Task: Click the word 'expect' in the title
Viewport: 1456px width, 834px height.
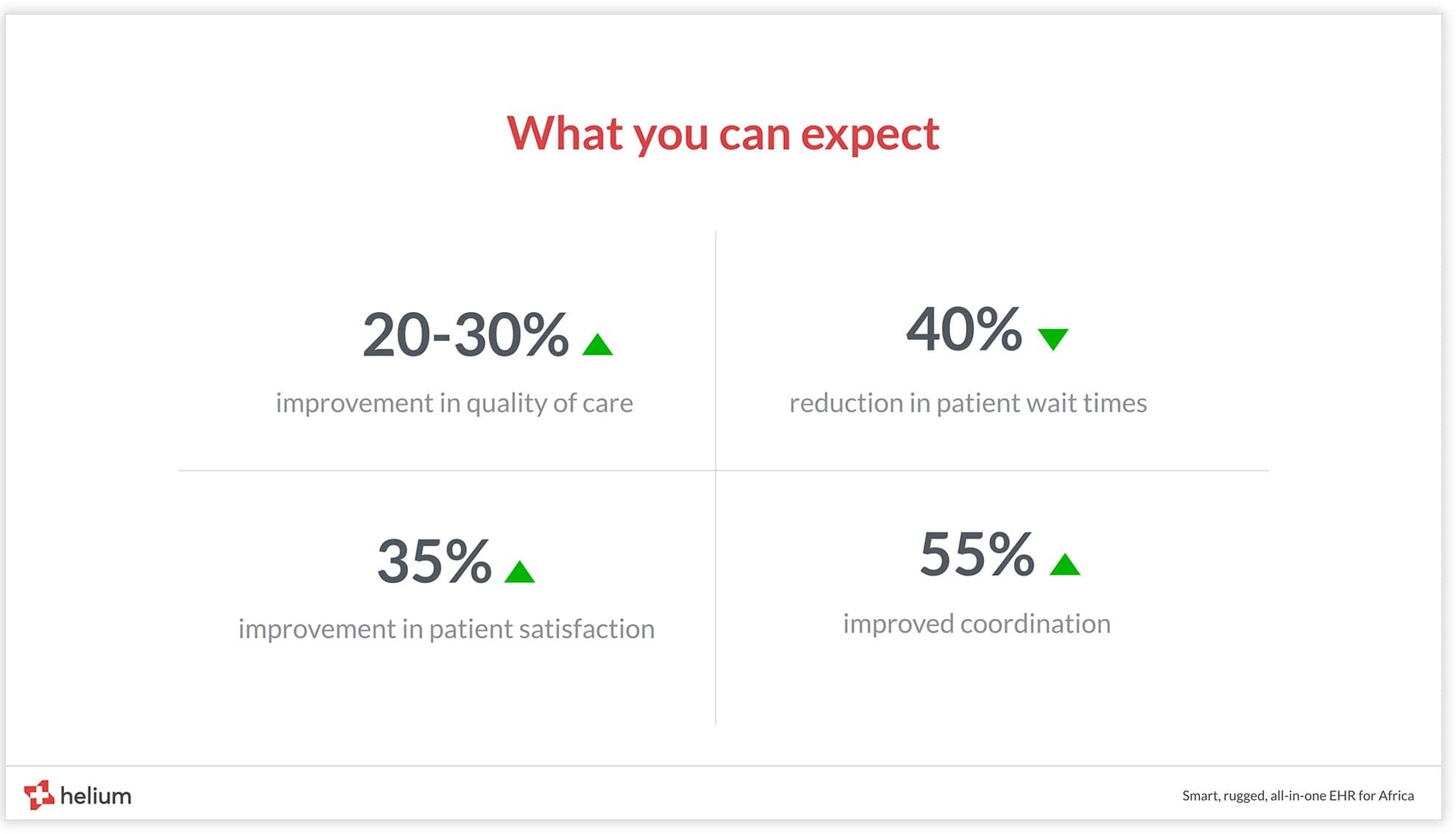Action: [x=870, y=136]
